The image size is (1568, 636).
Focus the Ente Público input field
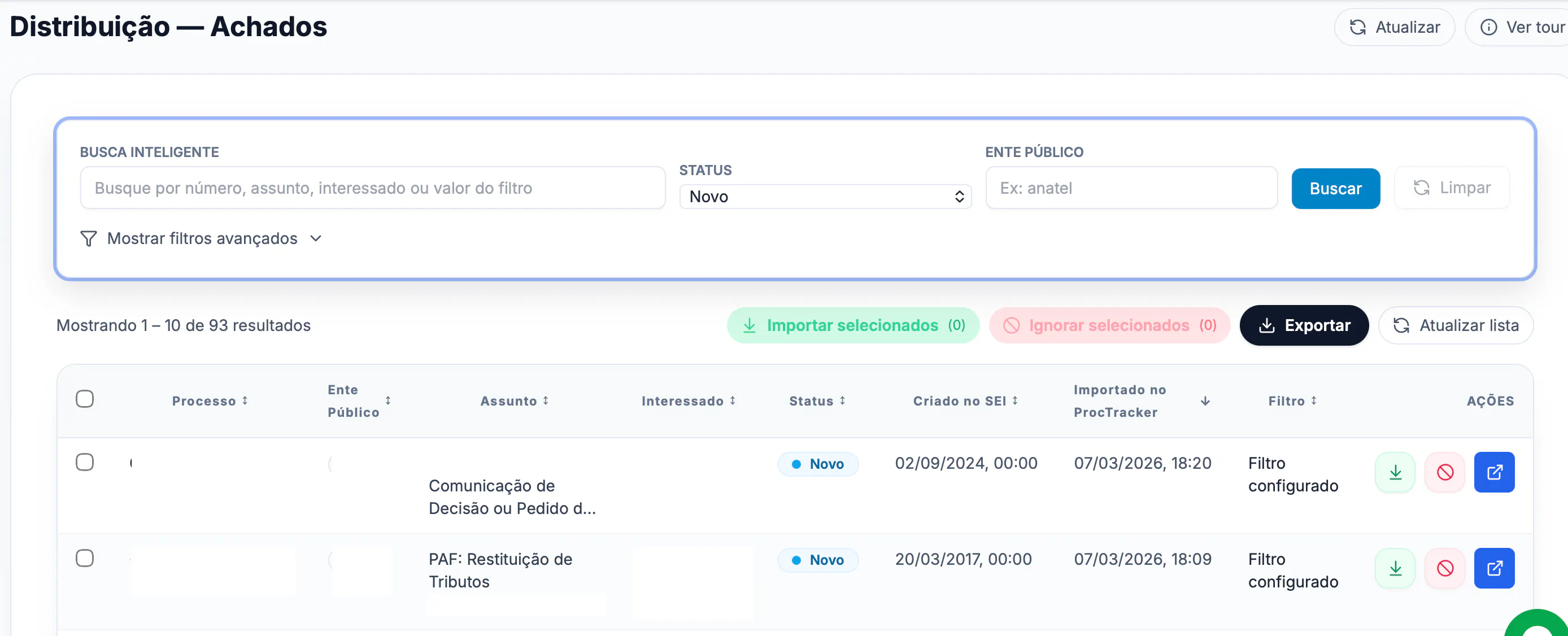[1131, 188]
